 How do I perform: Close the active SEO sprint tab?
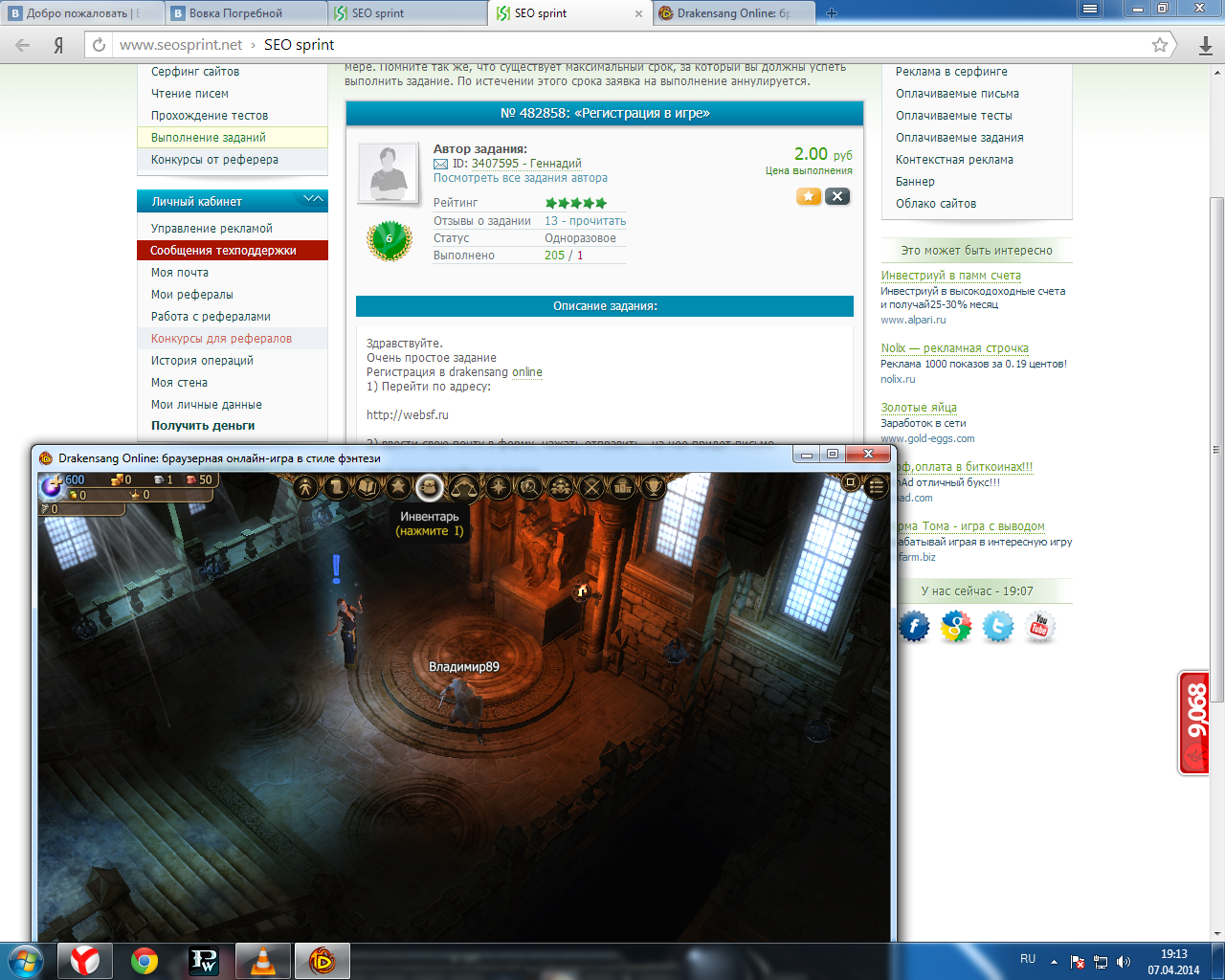pyautogui.click(x=638, y=13)
